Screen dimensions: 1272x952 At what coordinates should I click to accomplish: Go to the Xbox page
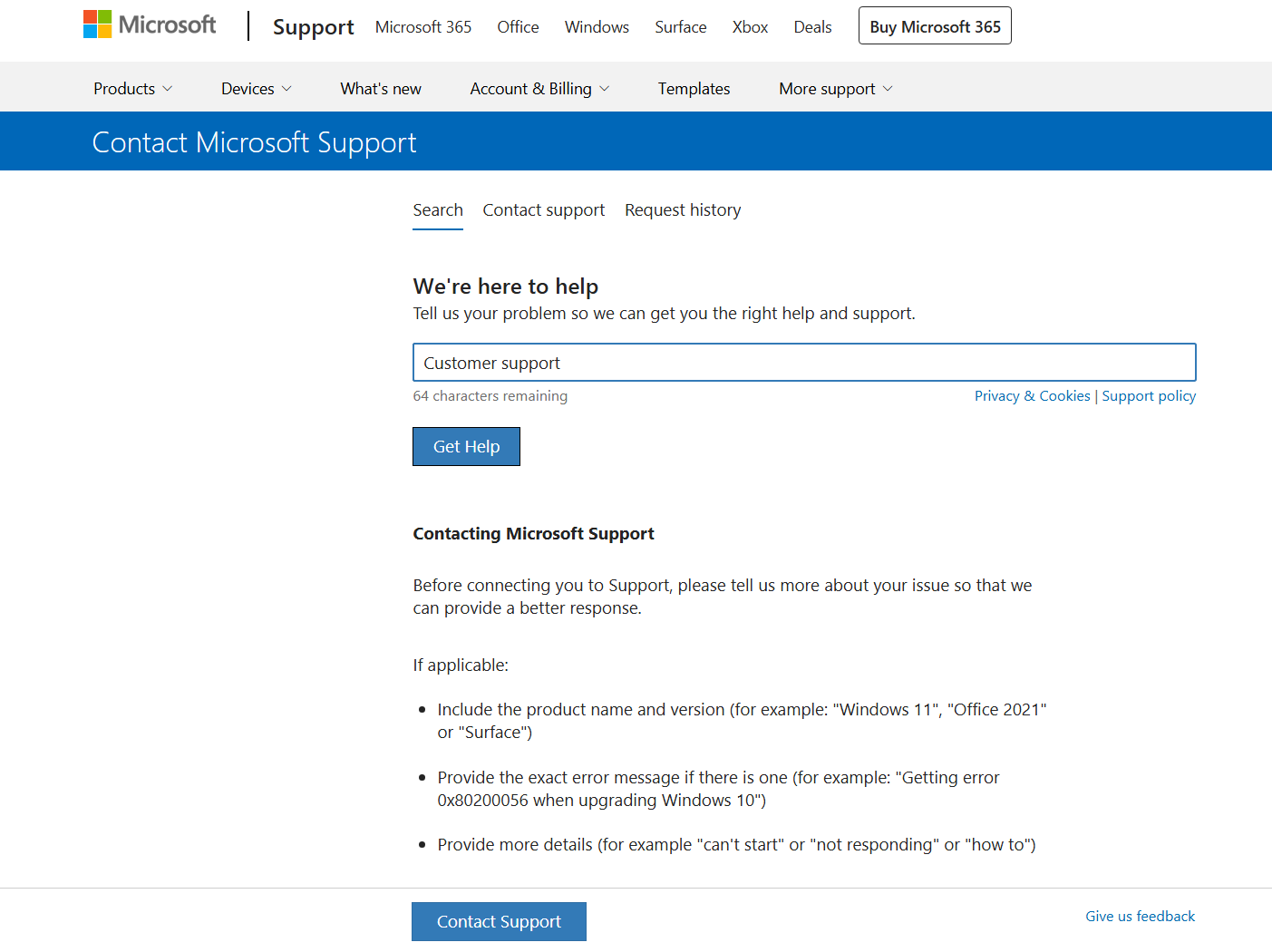pos(750,27)
